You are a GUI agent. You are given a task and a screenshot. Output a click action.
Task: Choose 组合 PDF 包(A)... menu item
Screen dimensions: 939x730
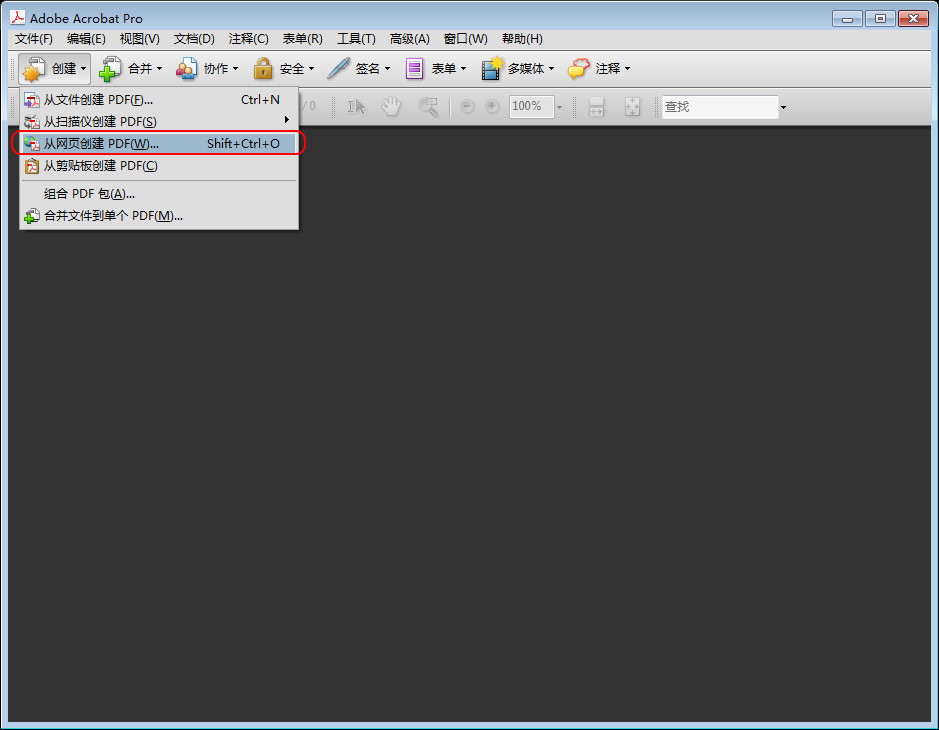tap(159, 194)
